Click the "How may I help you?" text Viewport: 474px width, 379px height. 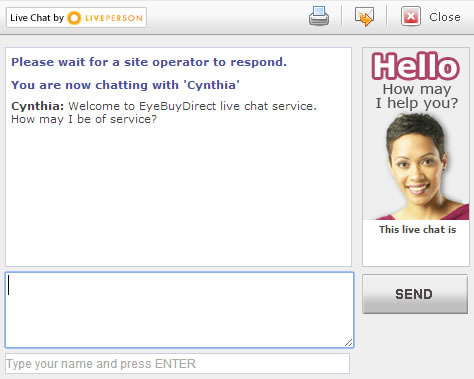coord(417,96)
